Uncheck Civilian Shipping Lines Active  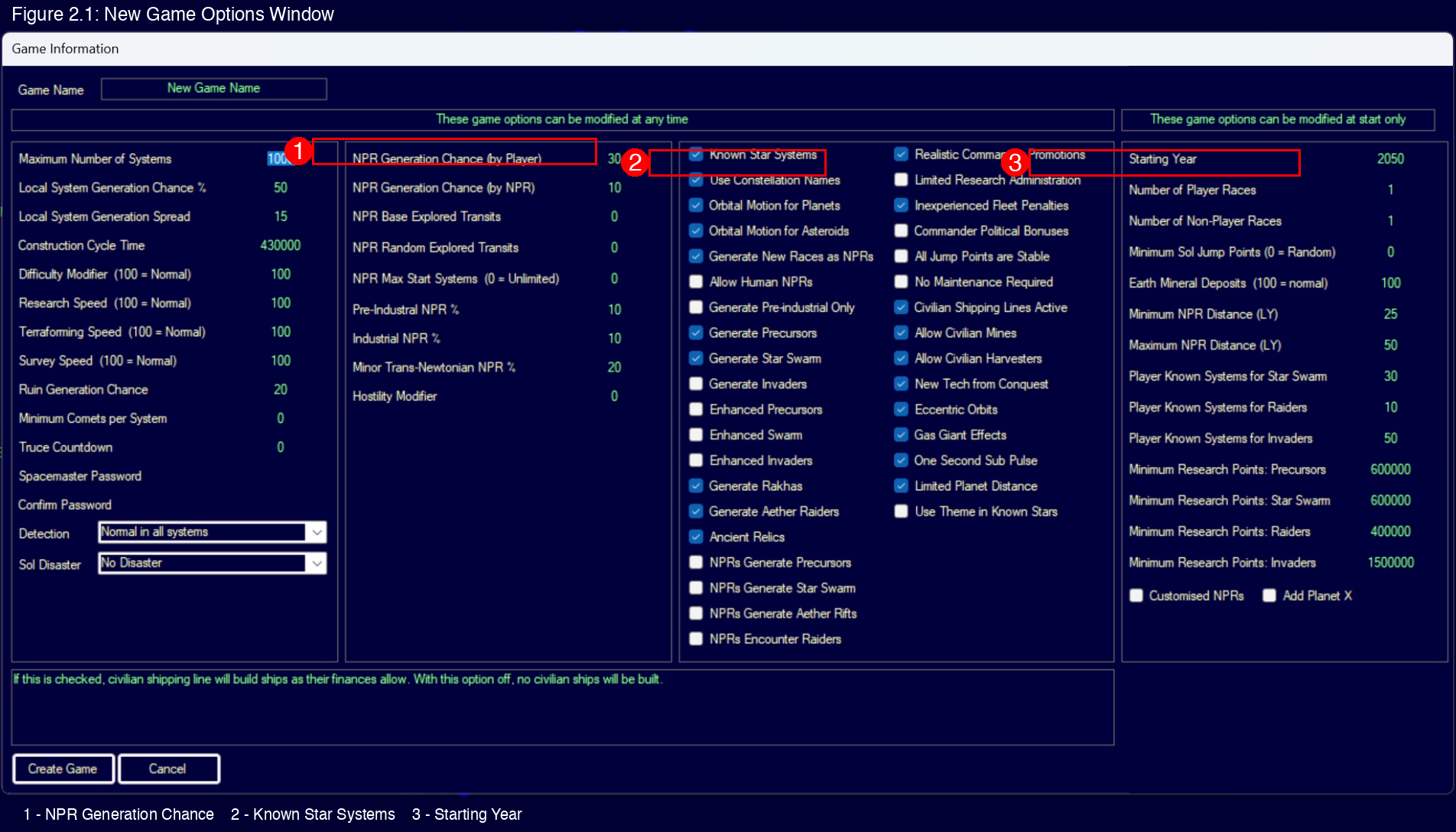901,307
